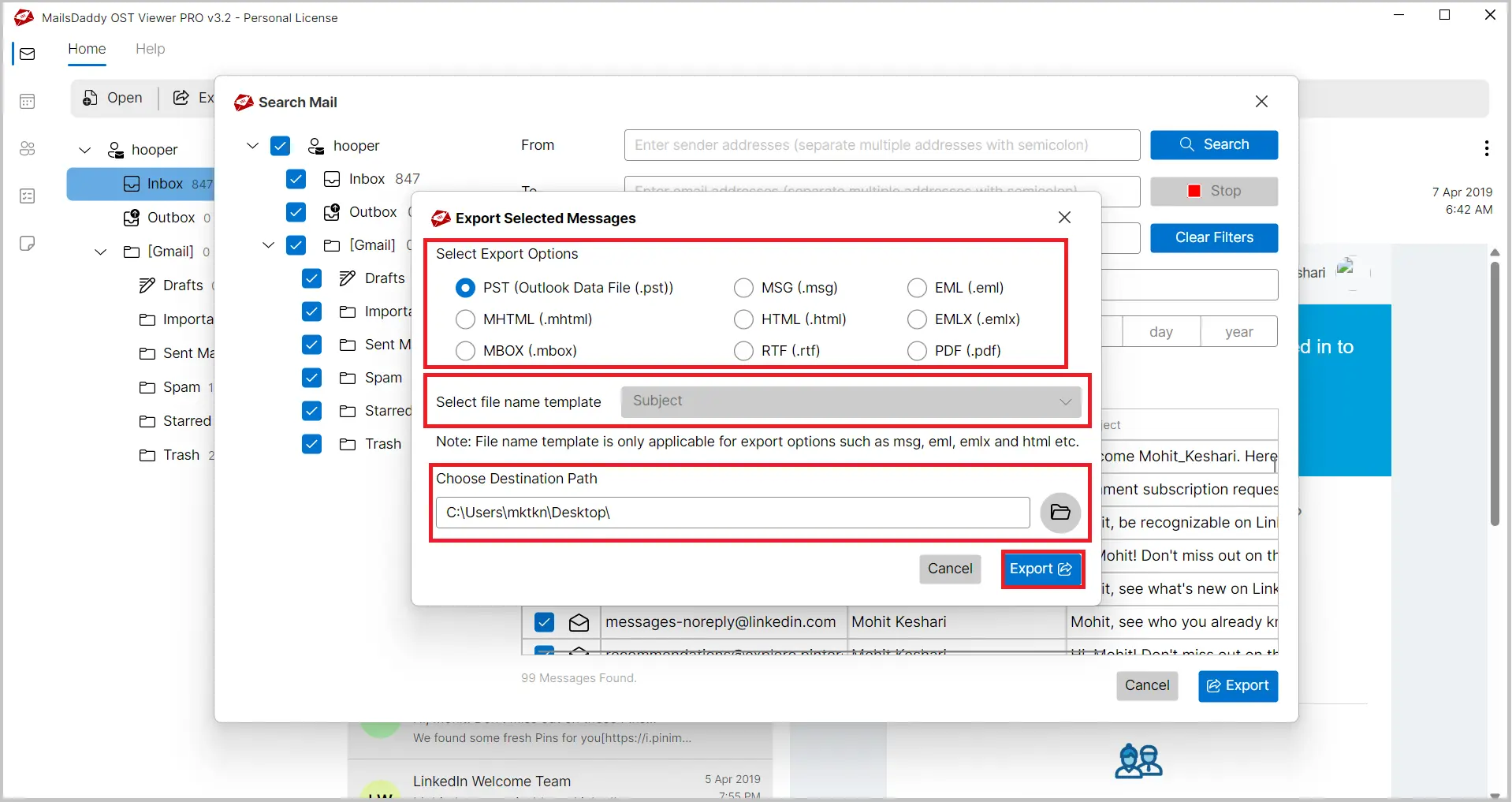Uncheck the Inbox 847 checkbox

296,179
